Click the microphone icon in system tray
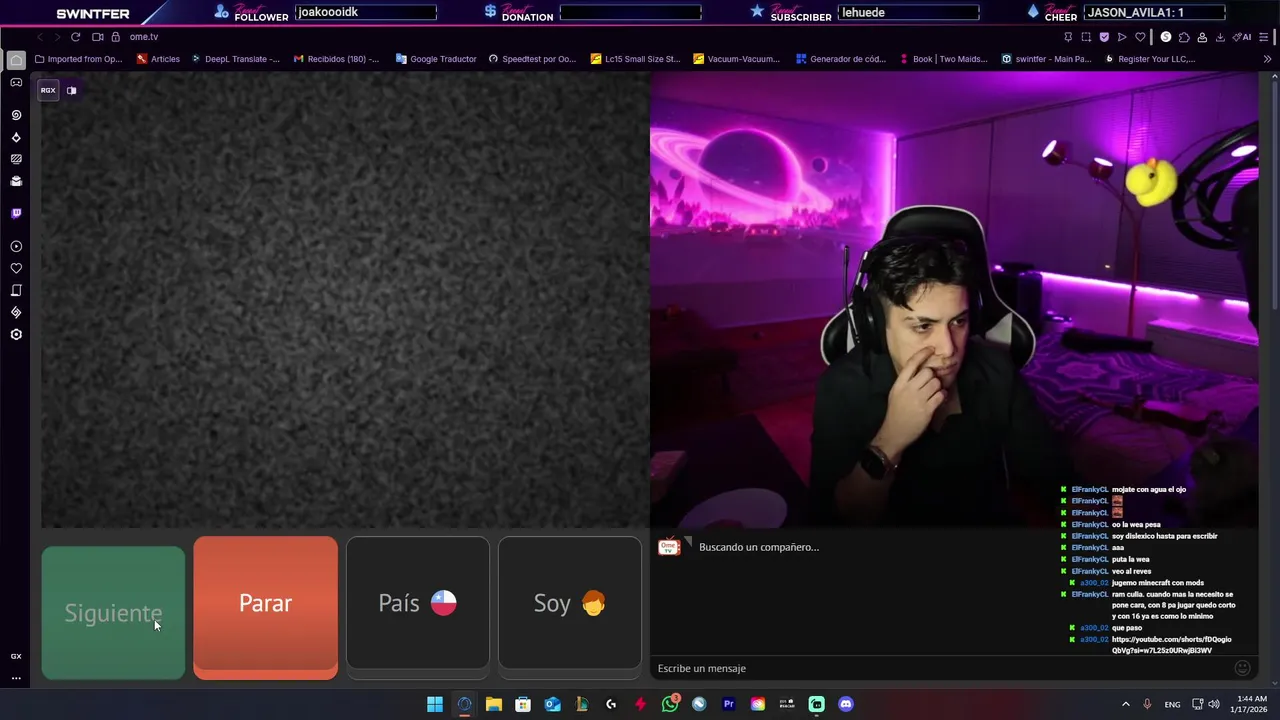Viewport: 1280px width, 720px height. [1147, 704]
